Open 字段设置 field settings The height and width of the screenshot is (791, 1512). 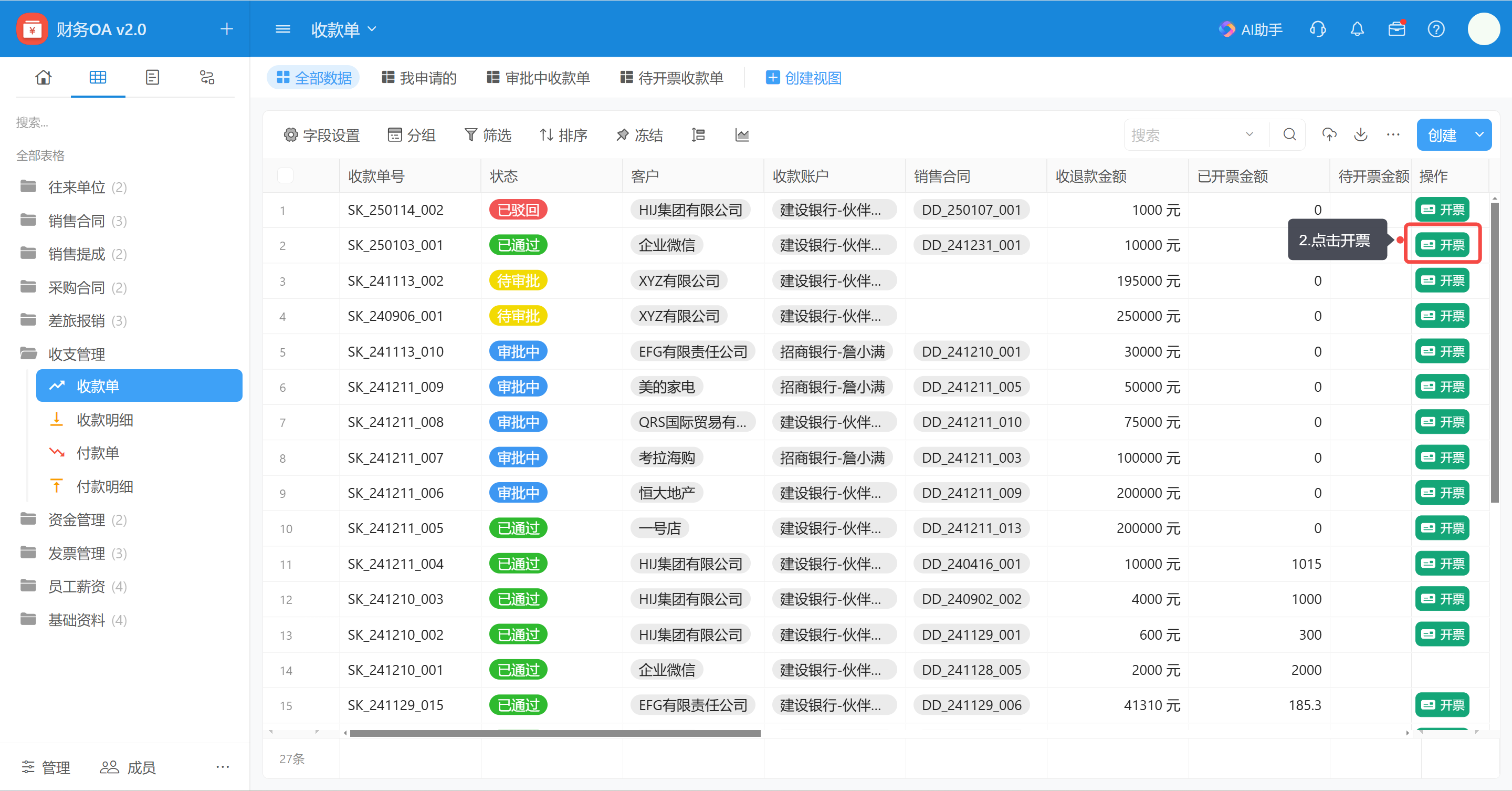[322, 135]
